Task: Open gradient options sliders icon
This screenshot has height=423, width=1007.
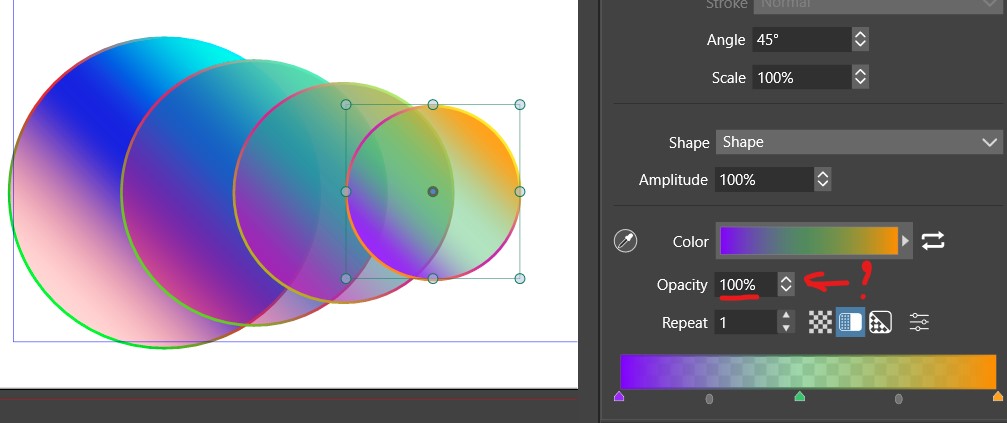Action: [x=919, y=322]
